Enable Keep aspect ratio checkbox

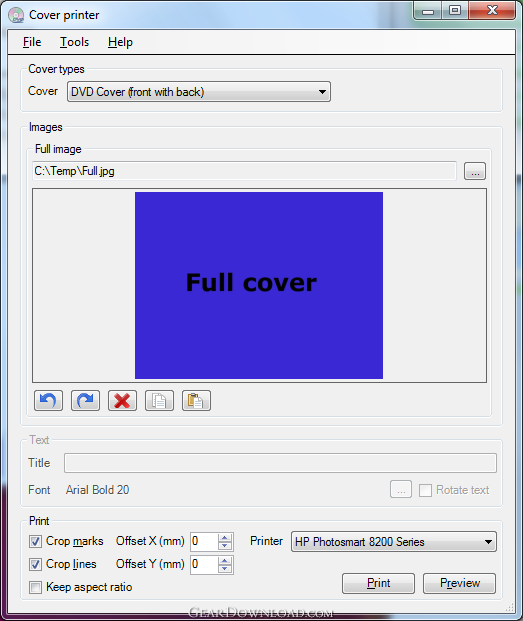[35, 587]
